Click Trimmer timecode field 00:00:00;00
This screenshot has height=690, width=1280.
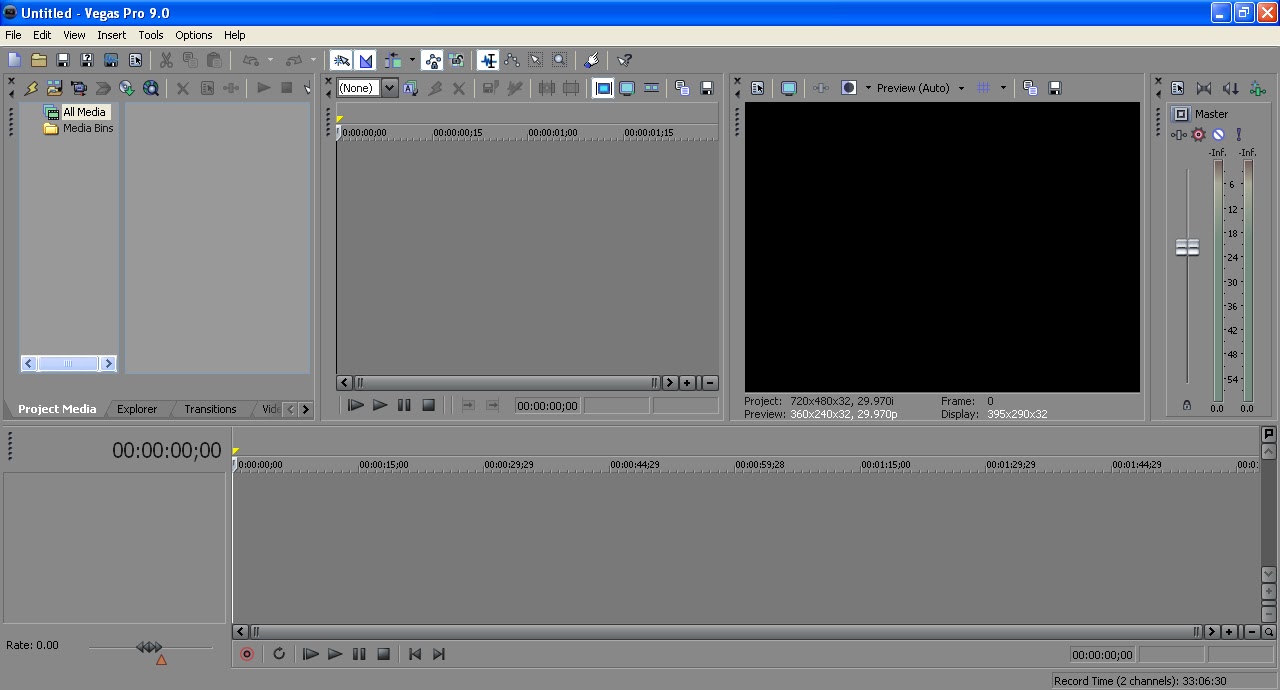[x=547, y=405]
